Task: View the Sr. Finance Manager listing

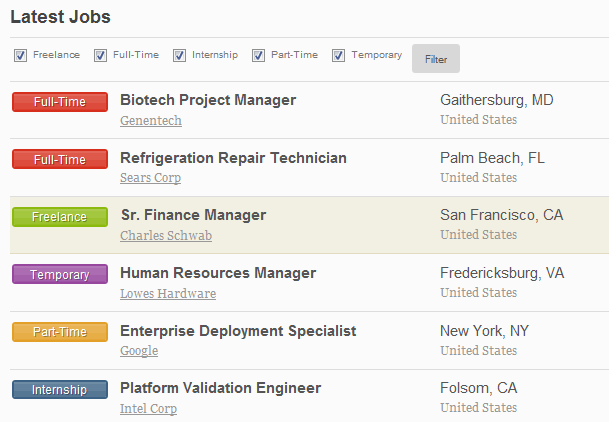Action: pyautogui.click(x=193, y=215)
